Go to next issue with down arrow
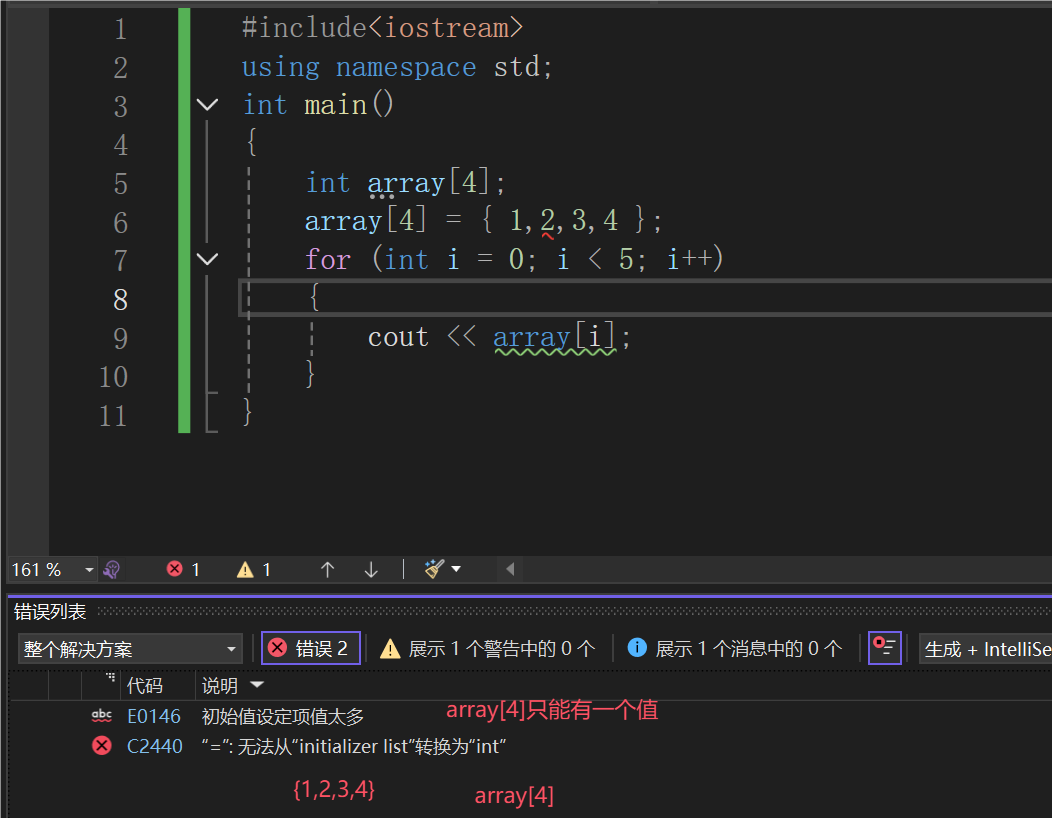The height and width of the screenshot is (818, 1052). pyautogui.click(x=371, y=570)
